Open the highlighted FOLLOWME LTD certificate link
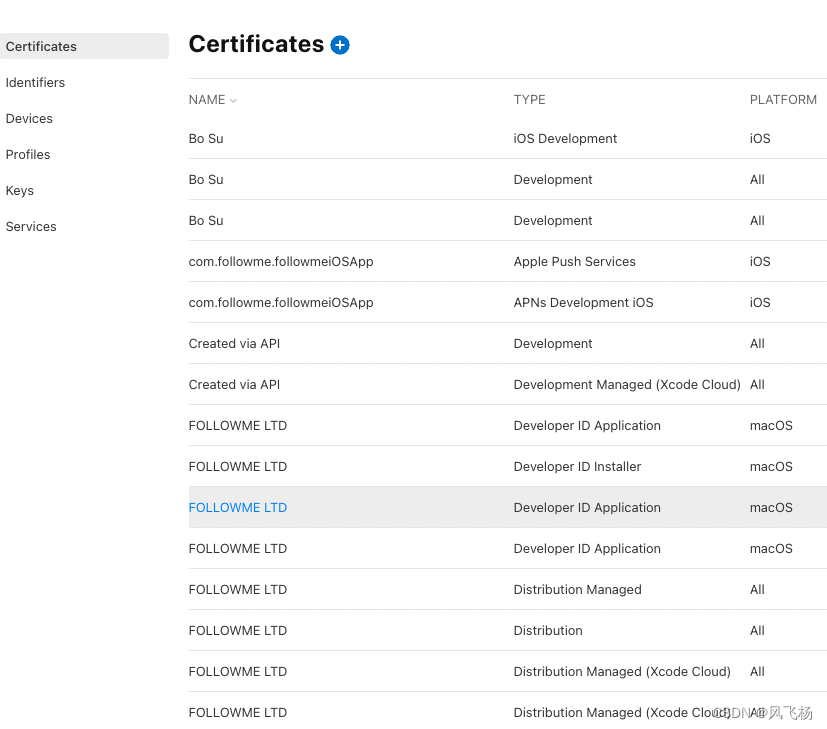This screenshot has height=729, width=827. tap(237, 507)
